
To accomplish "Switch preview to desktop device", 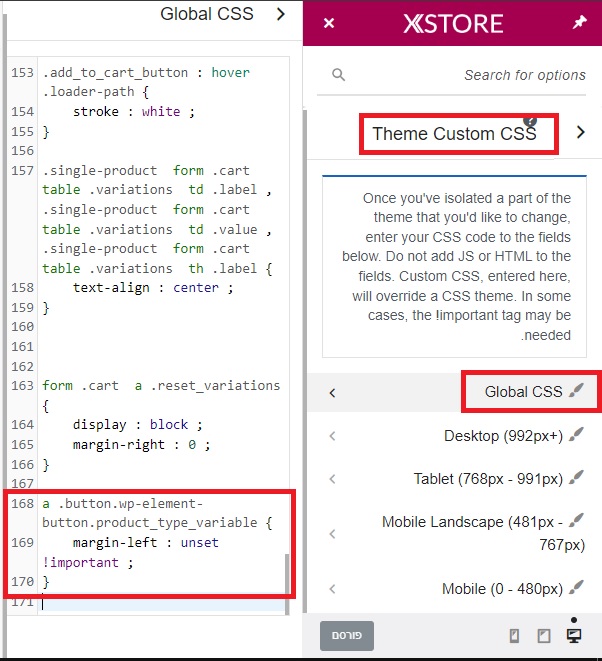I will click(x=574, y=635).
